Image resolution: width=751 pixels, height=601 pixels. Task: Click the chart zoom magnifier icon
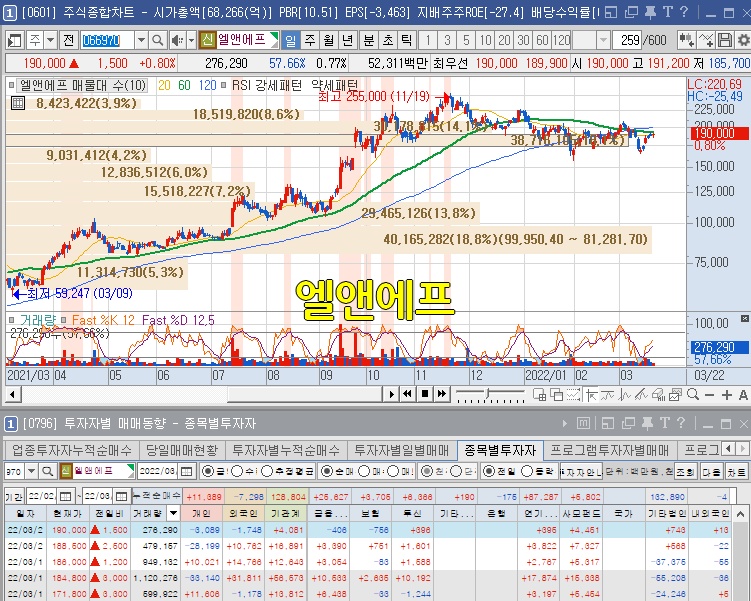tap(693, 395)
